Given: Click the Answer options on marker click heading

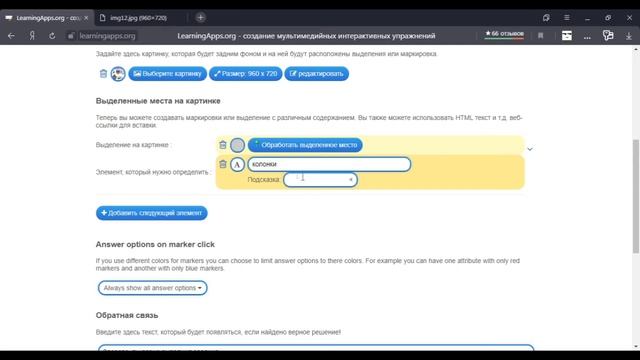Looking at the screenshot, I should [155, 244].
